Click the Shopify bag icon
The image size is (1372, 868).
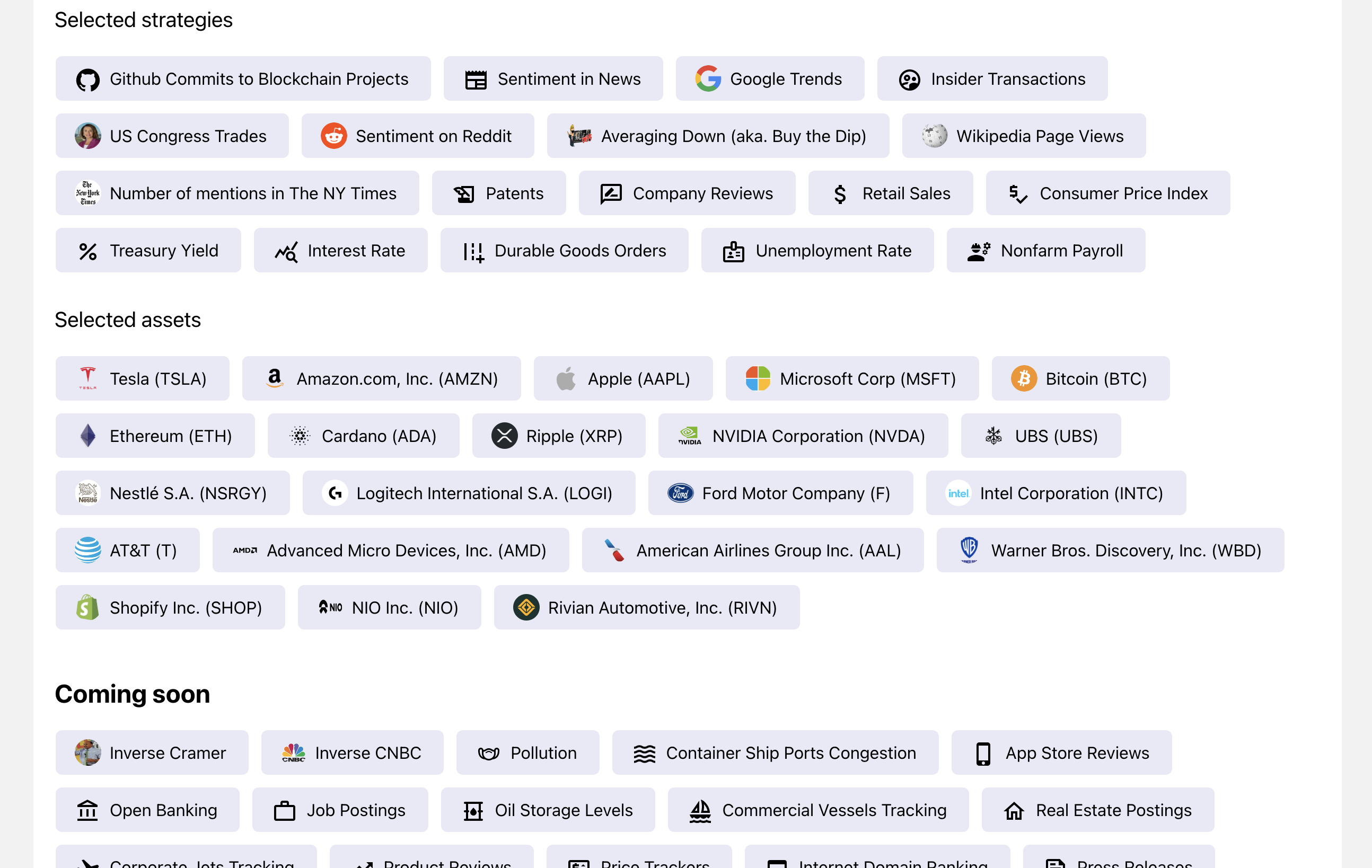88,608
